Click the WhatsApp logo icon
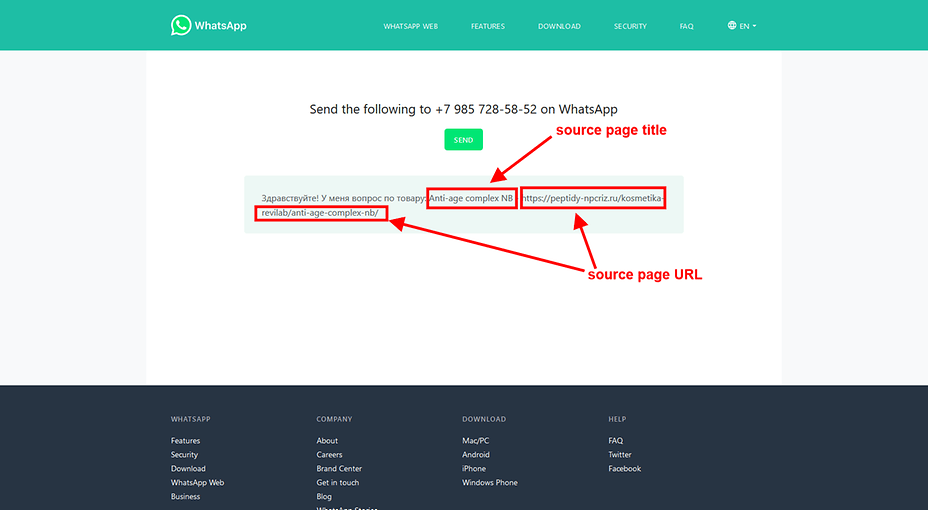This screenshot has height=510, width=928. click(181, 25)
